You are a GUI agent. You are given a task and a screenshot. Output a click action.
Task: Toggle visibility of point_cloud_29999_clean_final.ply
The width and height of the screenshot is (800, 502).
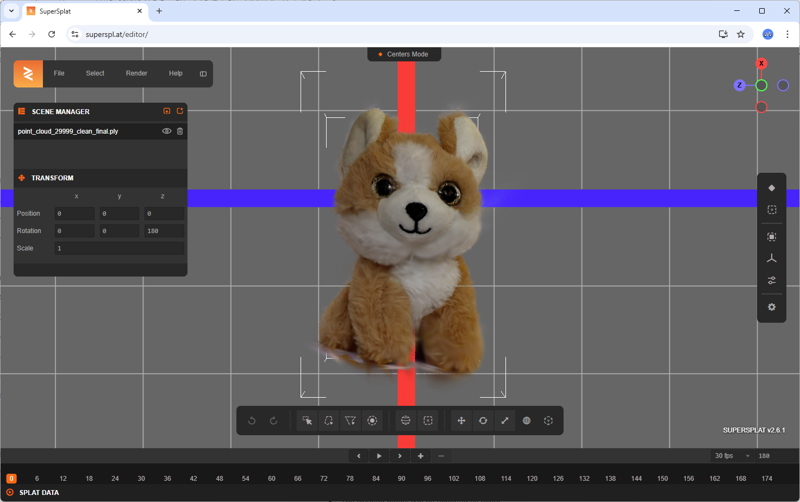coord(167,131)
